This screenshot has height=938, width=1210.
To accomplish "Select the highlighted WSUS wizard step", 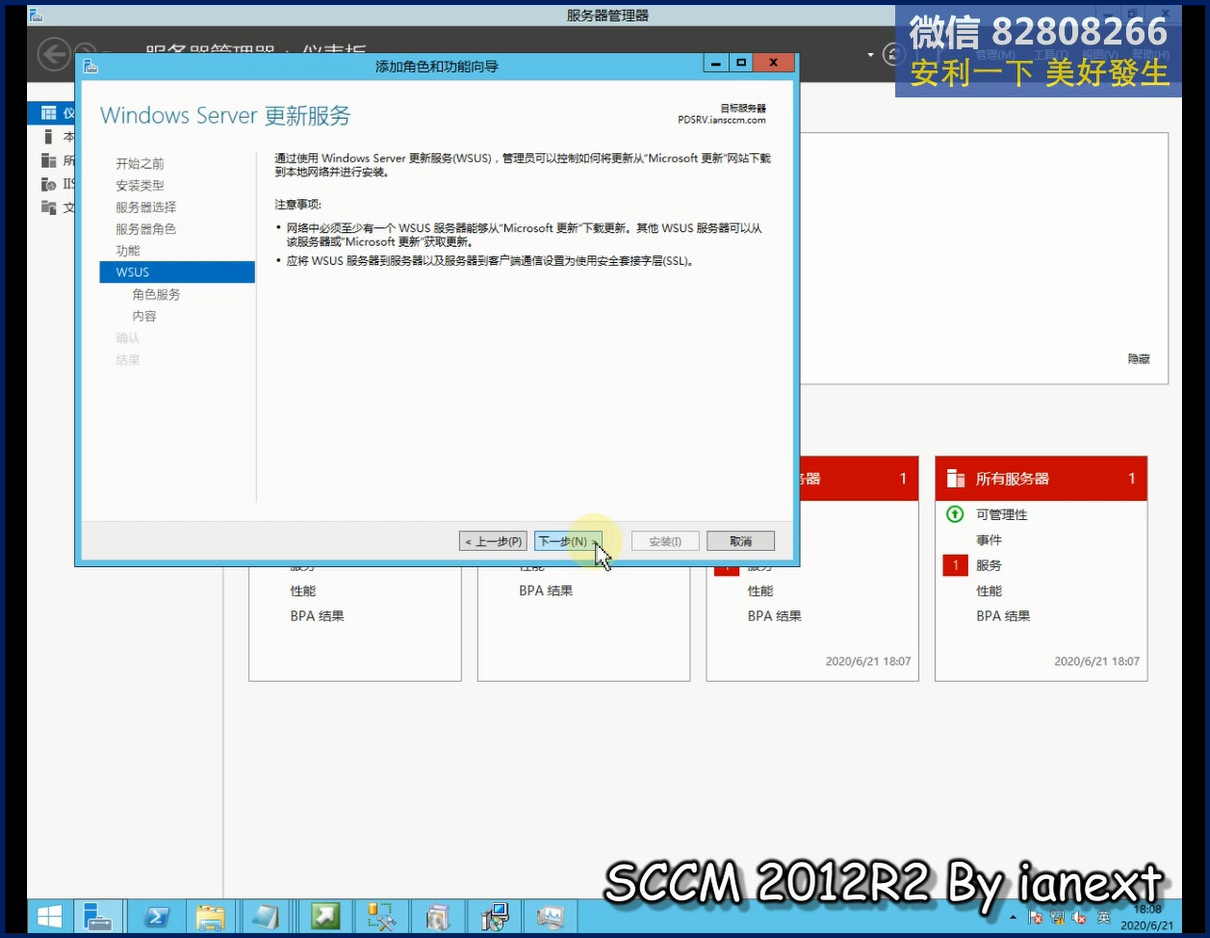I will click(177, 272).
